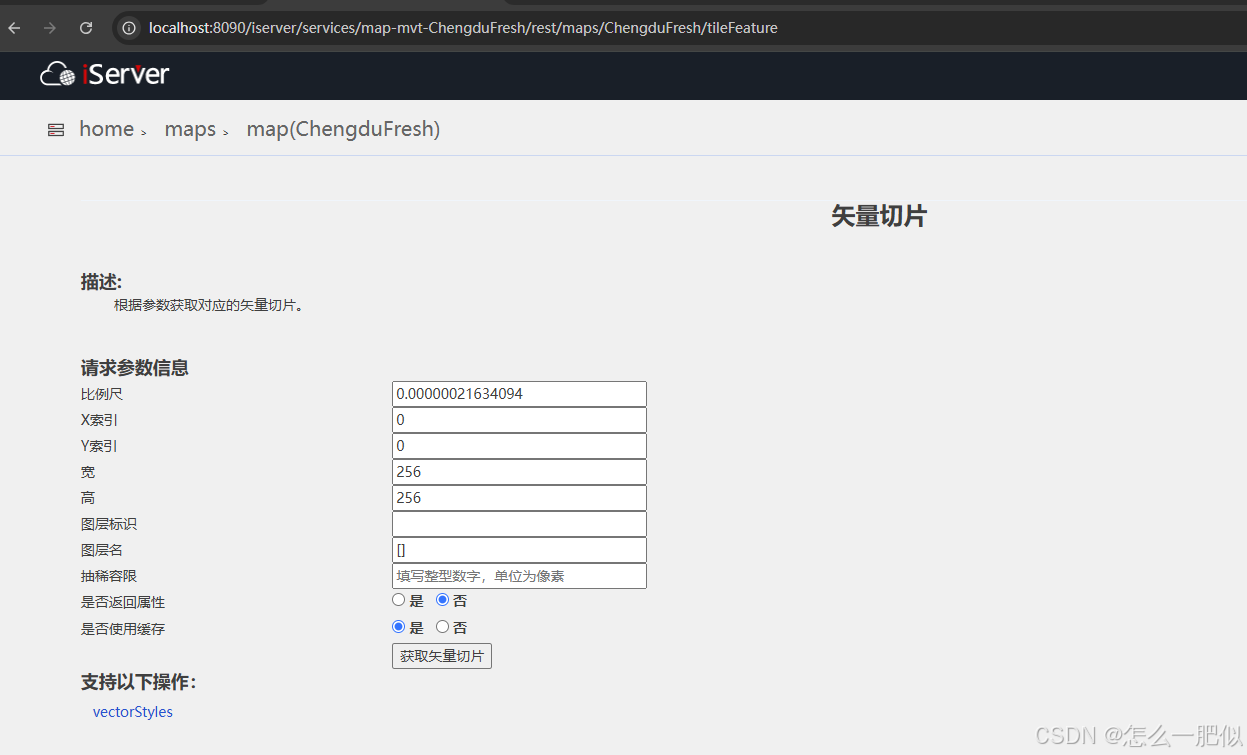Click the 获取矢量切片 button
Image resolution: width=1247 pixels, height=755 pixels.
[441, 655]
